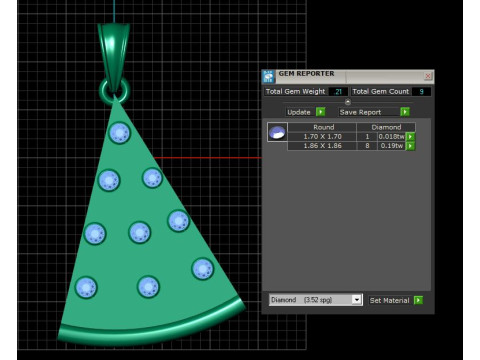The height and width of the screenshot is (360, 480).
Task: Collapse the panel using the small round arrow
Action: [x=348, y=102]
